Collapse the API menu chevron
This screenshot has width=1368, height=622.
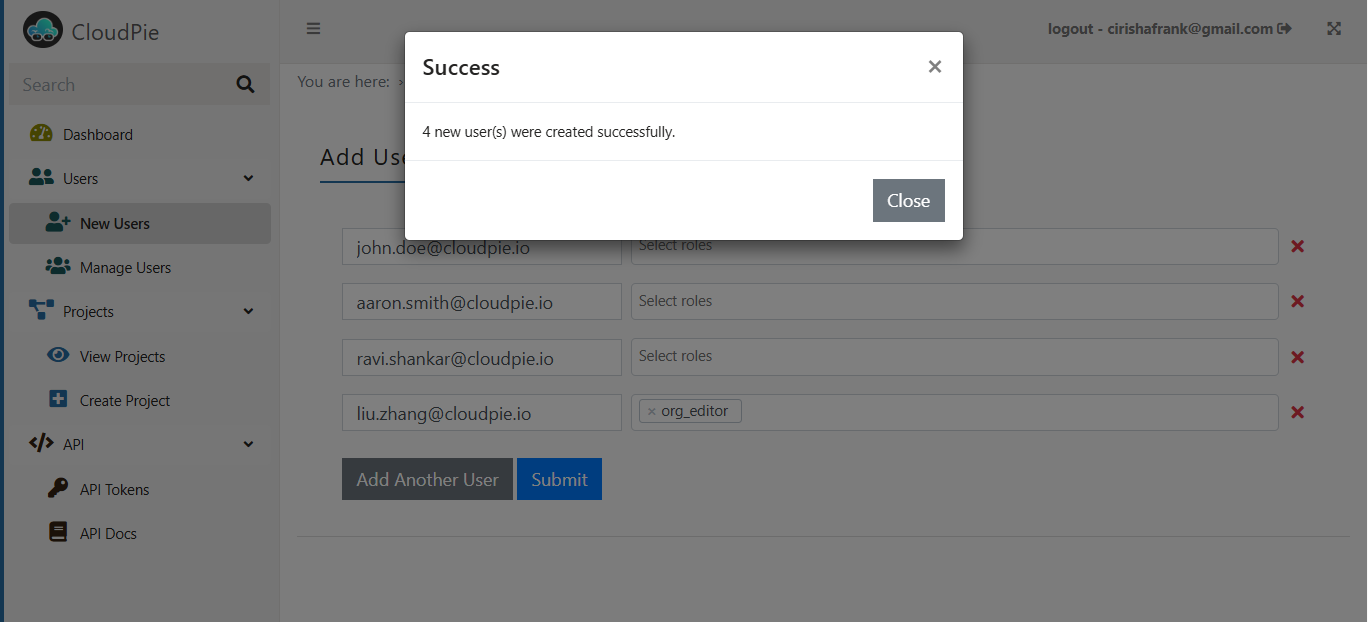(248, 444)
